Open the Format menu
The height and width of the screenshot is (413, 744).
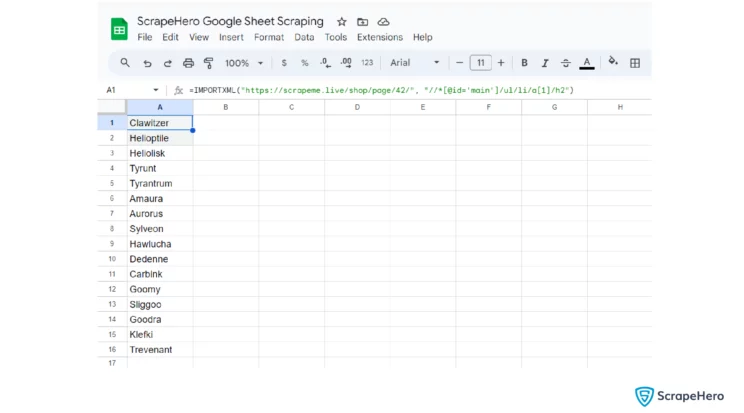click(269, 37)
